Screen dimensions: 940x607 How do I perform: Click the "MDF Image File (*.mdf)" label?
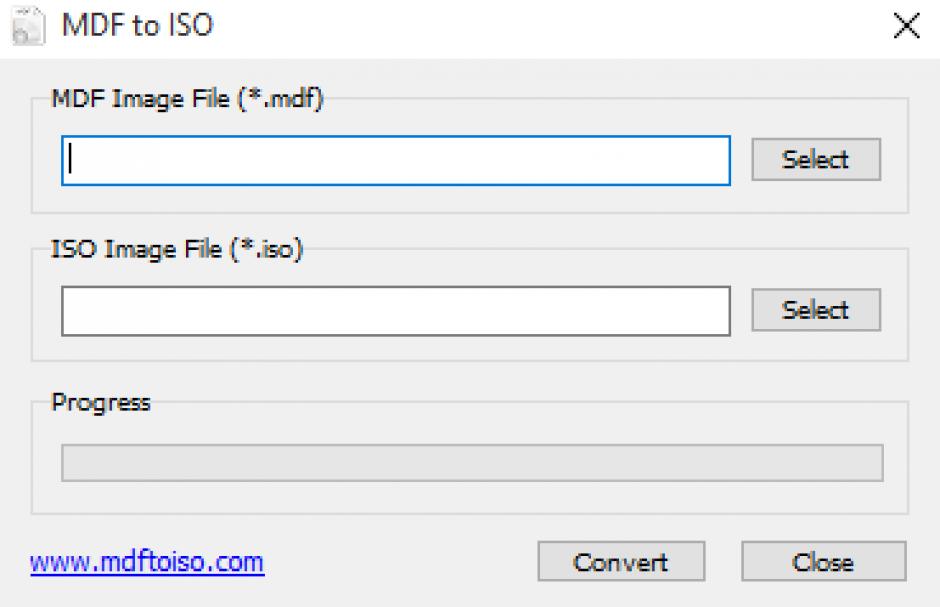[x=188, y=100]
